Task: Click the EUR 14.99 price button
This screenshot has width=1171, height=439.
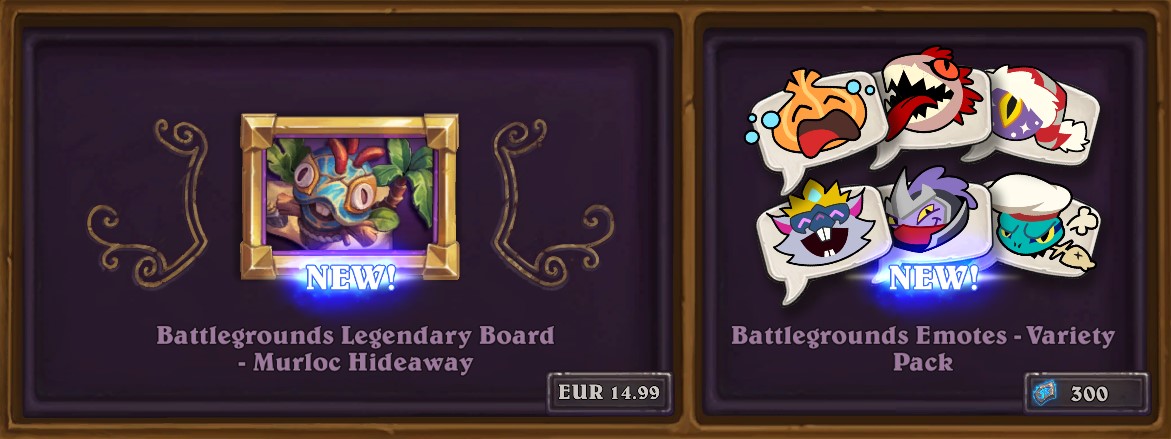Action: [609, 393]
